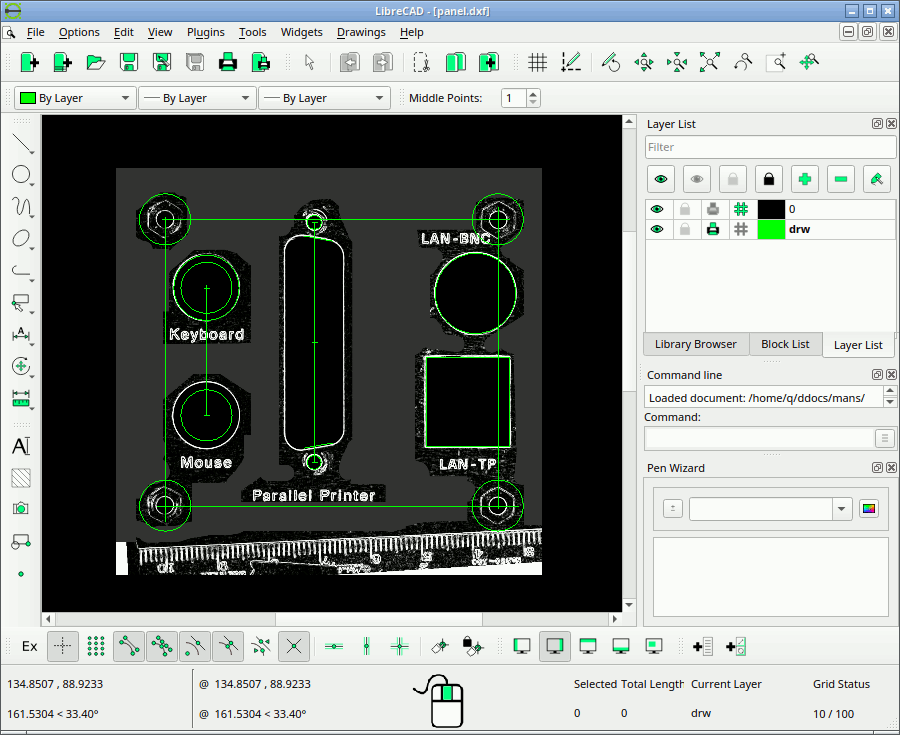
Task: Click the Zoom Window magnifier icon
Action: click(776, 62)
